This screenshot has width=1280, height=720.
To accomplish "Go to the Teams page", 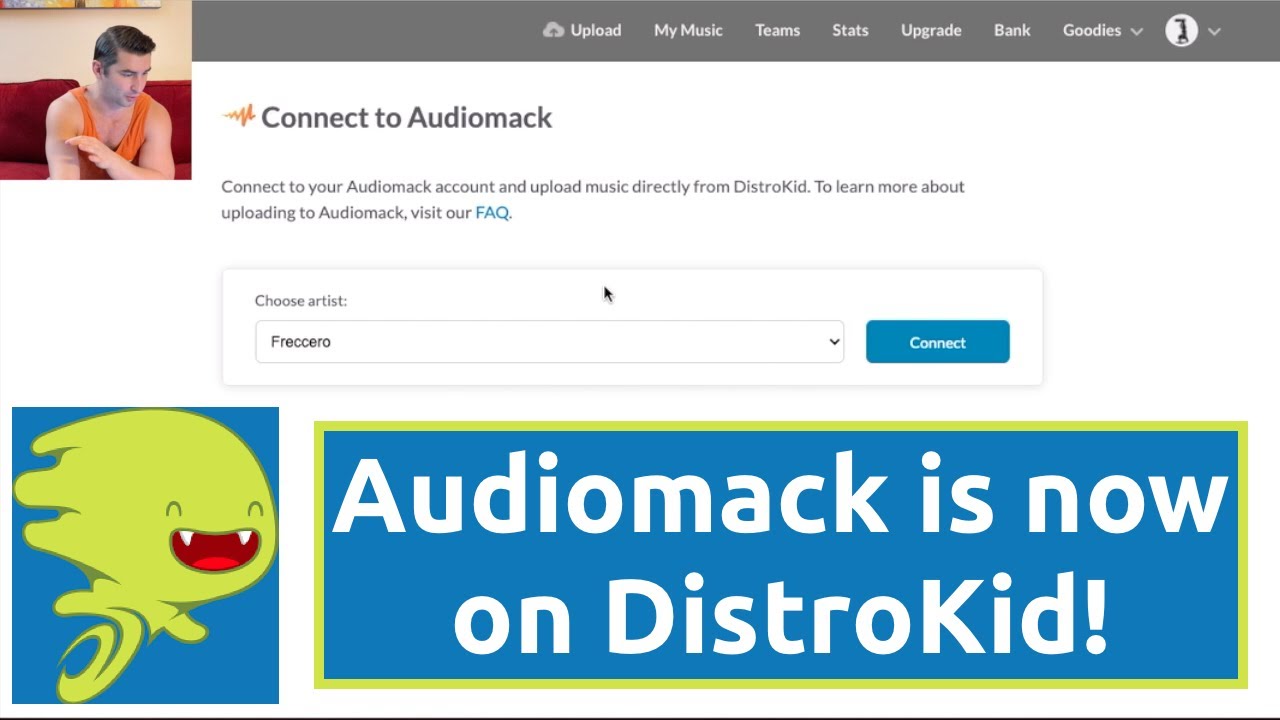I will [x=777, y=30].
